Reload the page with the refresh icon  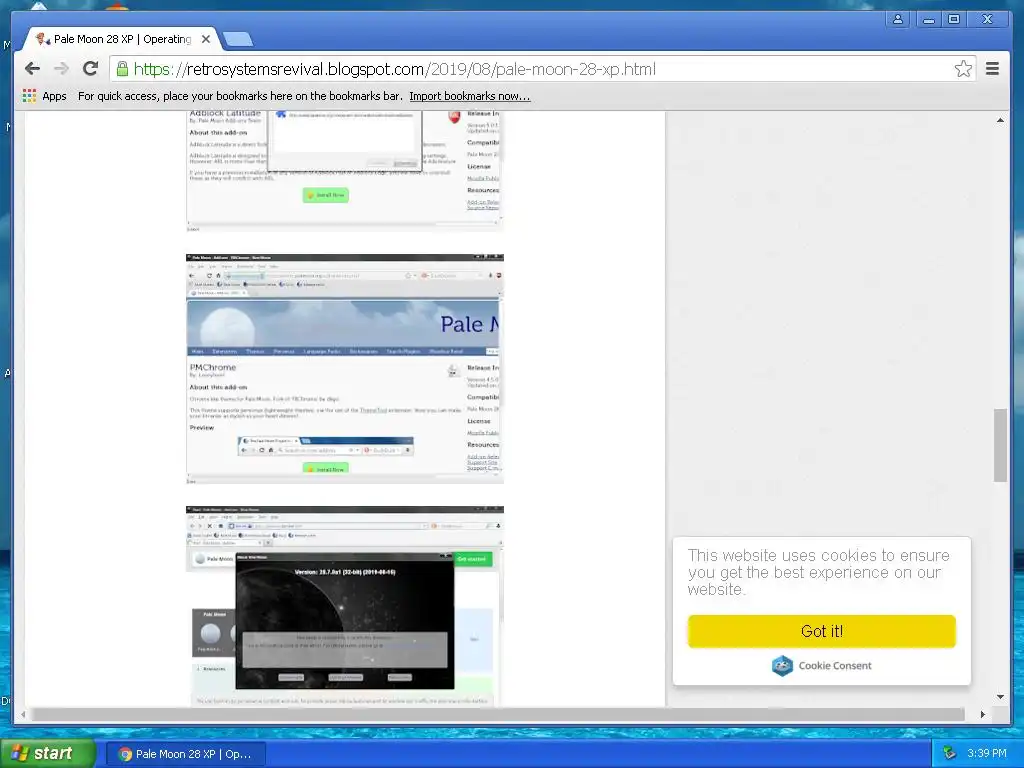pyautogui.click(x=90, y=69)
